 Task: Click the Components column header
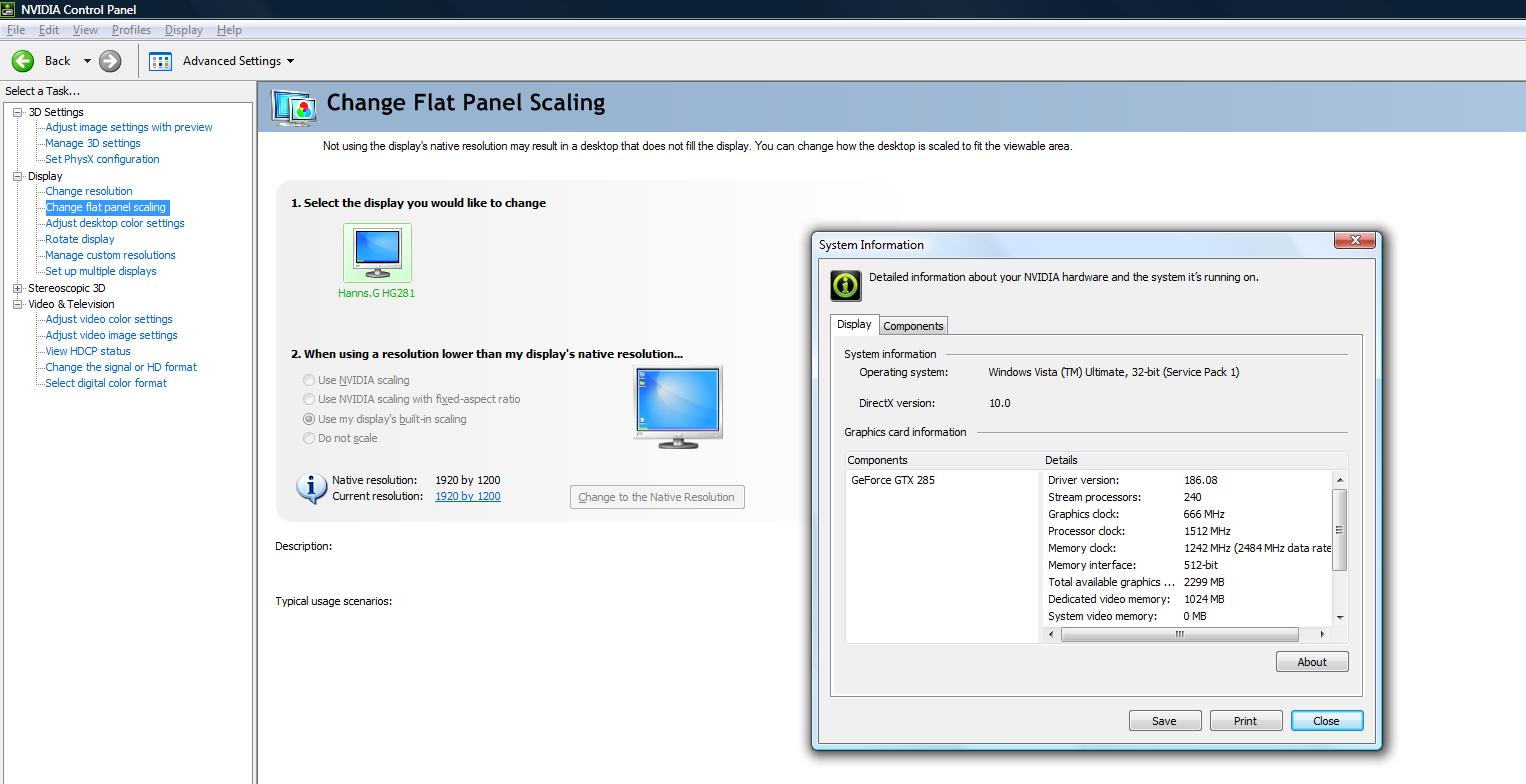point(943,460)
